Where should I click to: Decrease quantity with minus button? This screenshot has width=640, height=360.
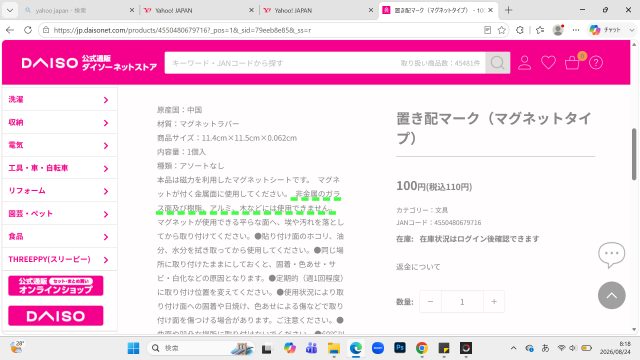point(430,302)
